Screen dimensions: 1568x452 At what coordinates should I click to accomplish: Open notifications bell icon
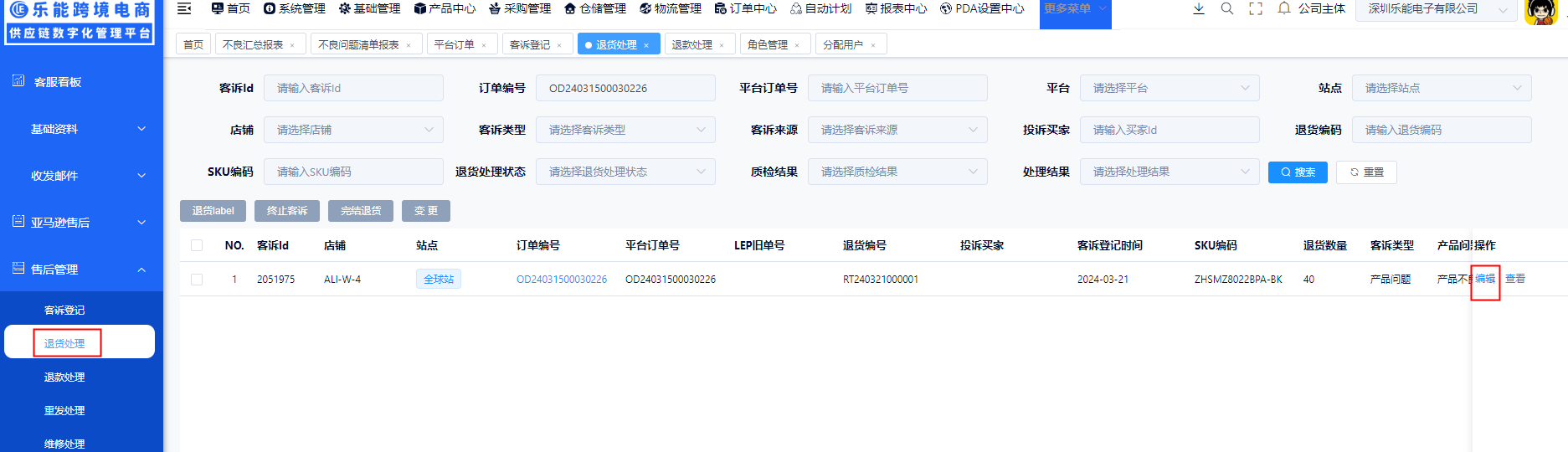coord(1284,8)
